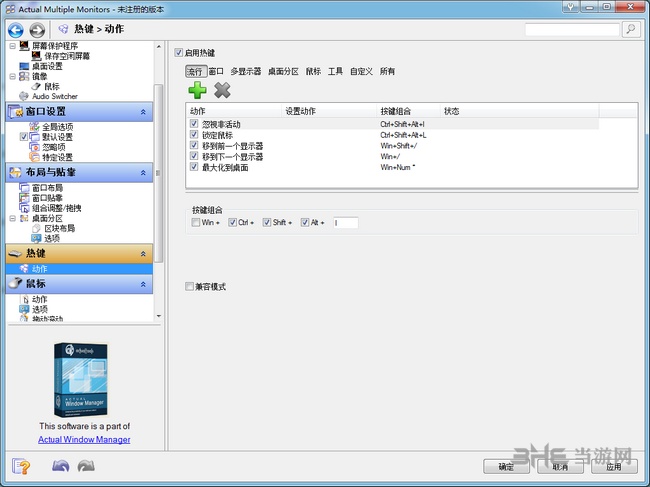Toggle checkbox beside 默认设置
Screen dimensions: 650x487
tap(24, 137)
